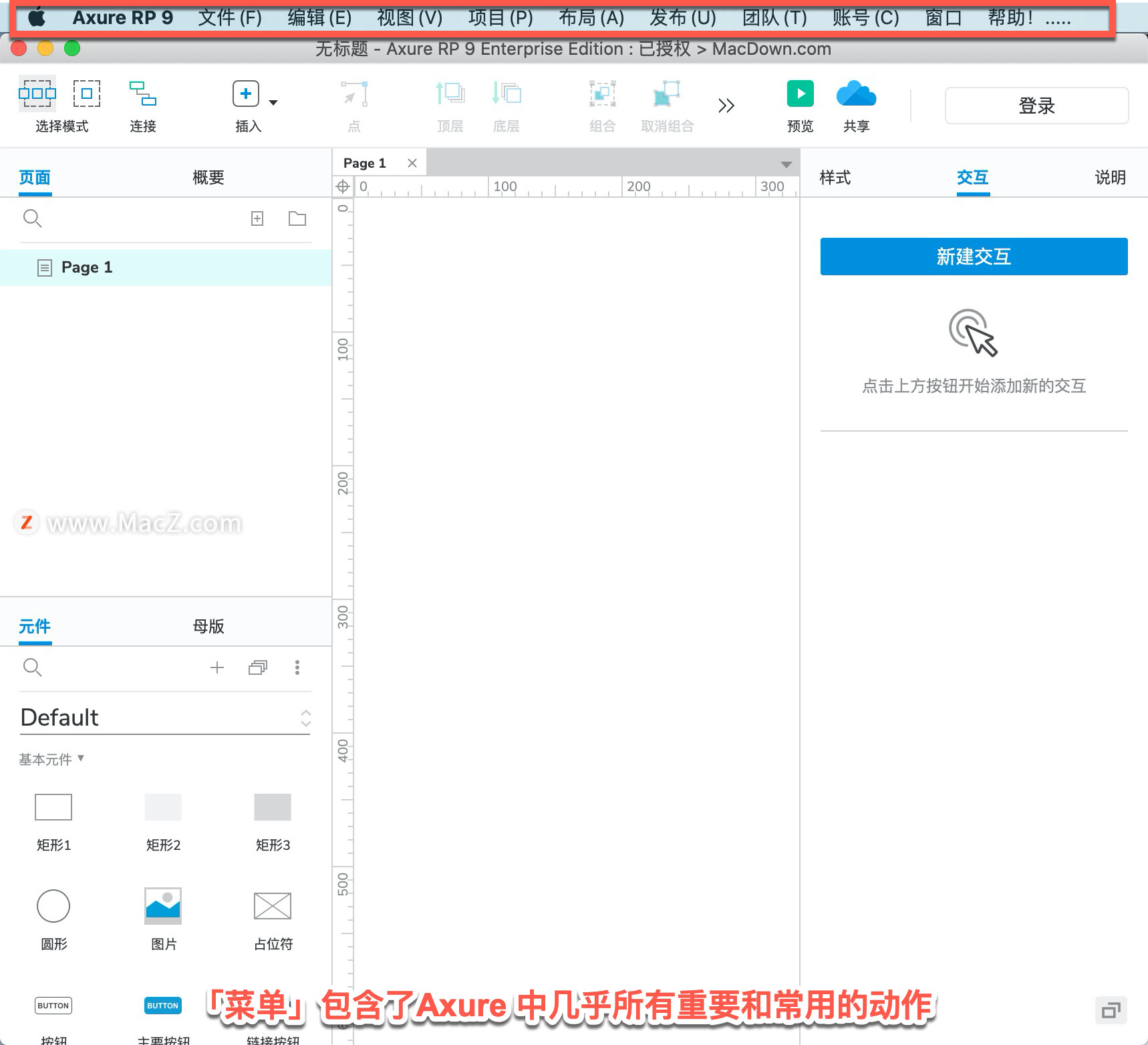Open the Edit 编辑 (E) menu
Image resolution: width=1148 pixels, height=1045 pixels.
coord(319,18)
